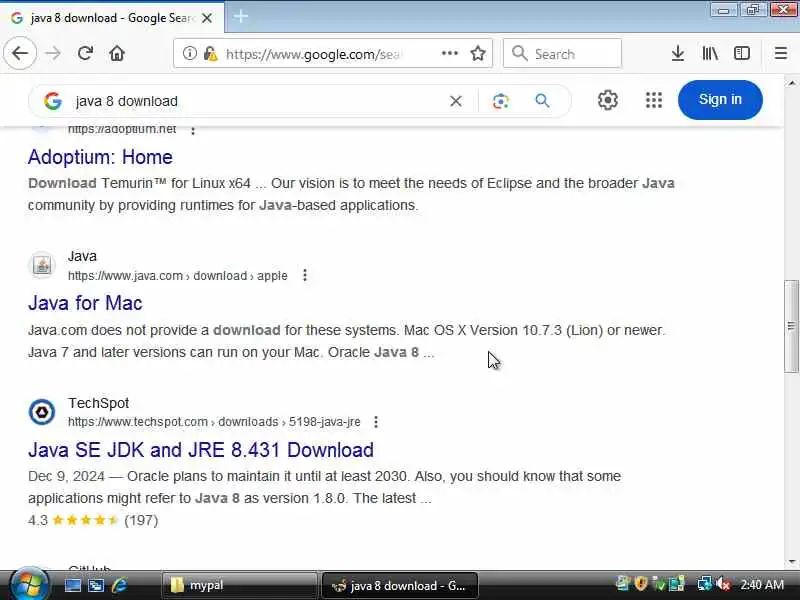Click the TechSpot site favicon
Screen dimensions: 800x600
pos(42,412)
